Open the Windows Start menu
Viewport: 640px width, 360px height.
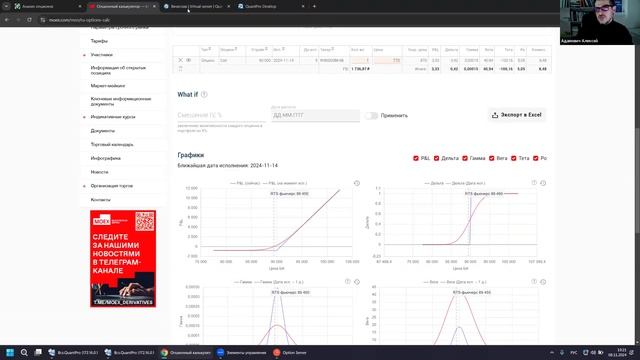(x=10, y=353)
